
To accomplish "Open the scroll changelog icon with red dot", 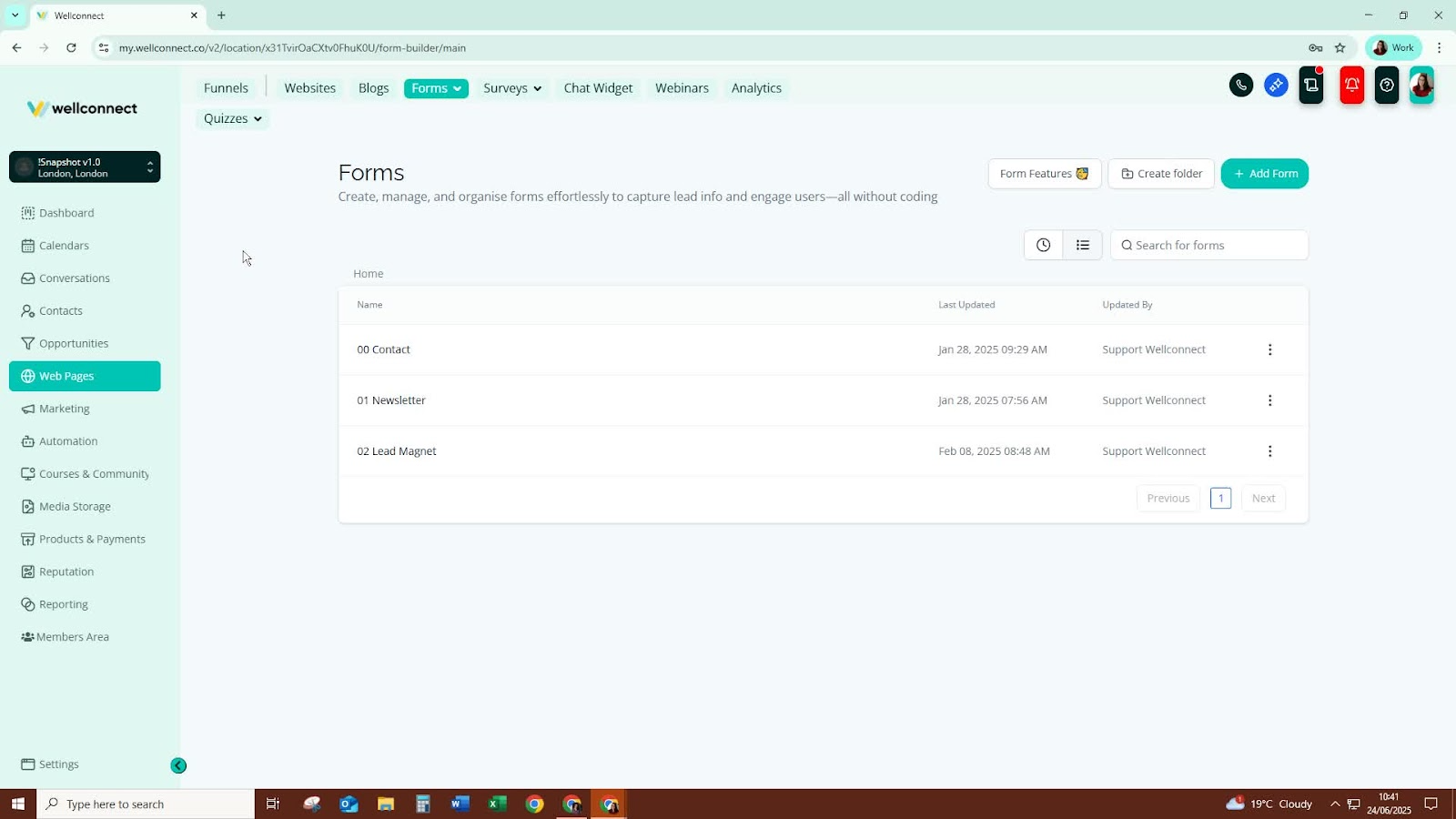I will (x=1311, y=86).
